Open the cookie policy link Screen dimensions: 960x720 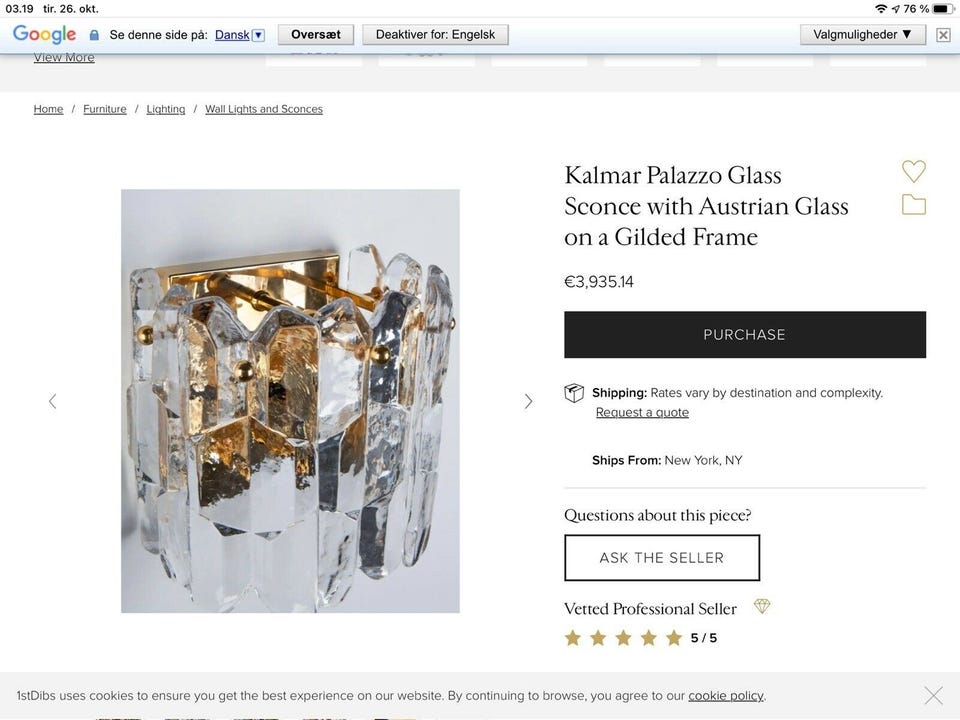click(x=725, y=695)
